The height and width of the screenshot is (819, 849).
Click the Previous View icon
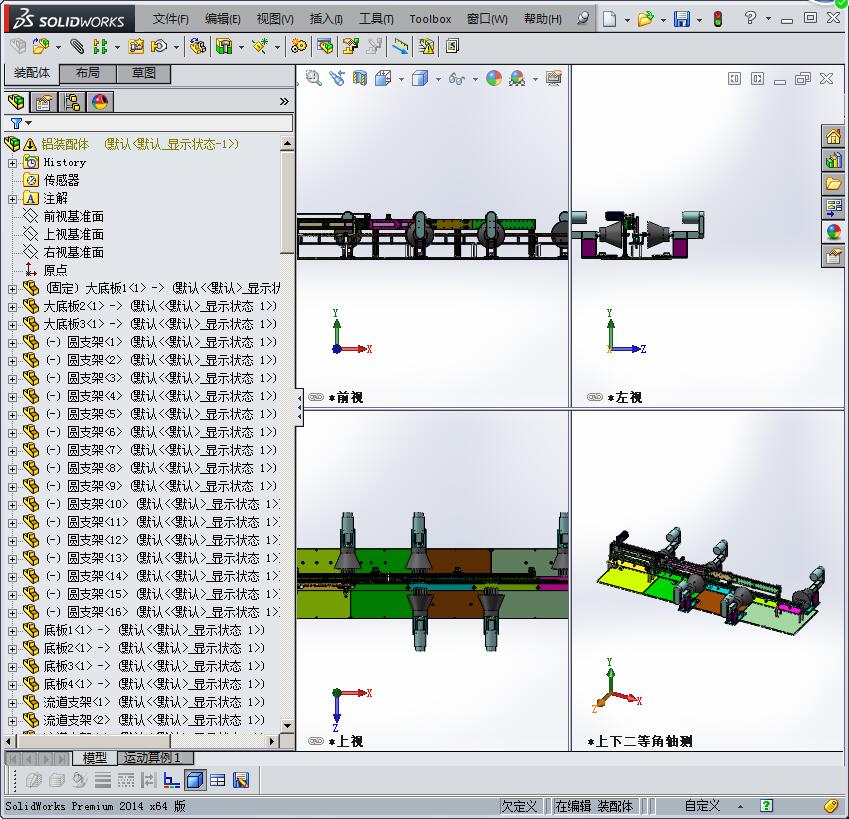tap(337, 78)
